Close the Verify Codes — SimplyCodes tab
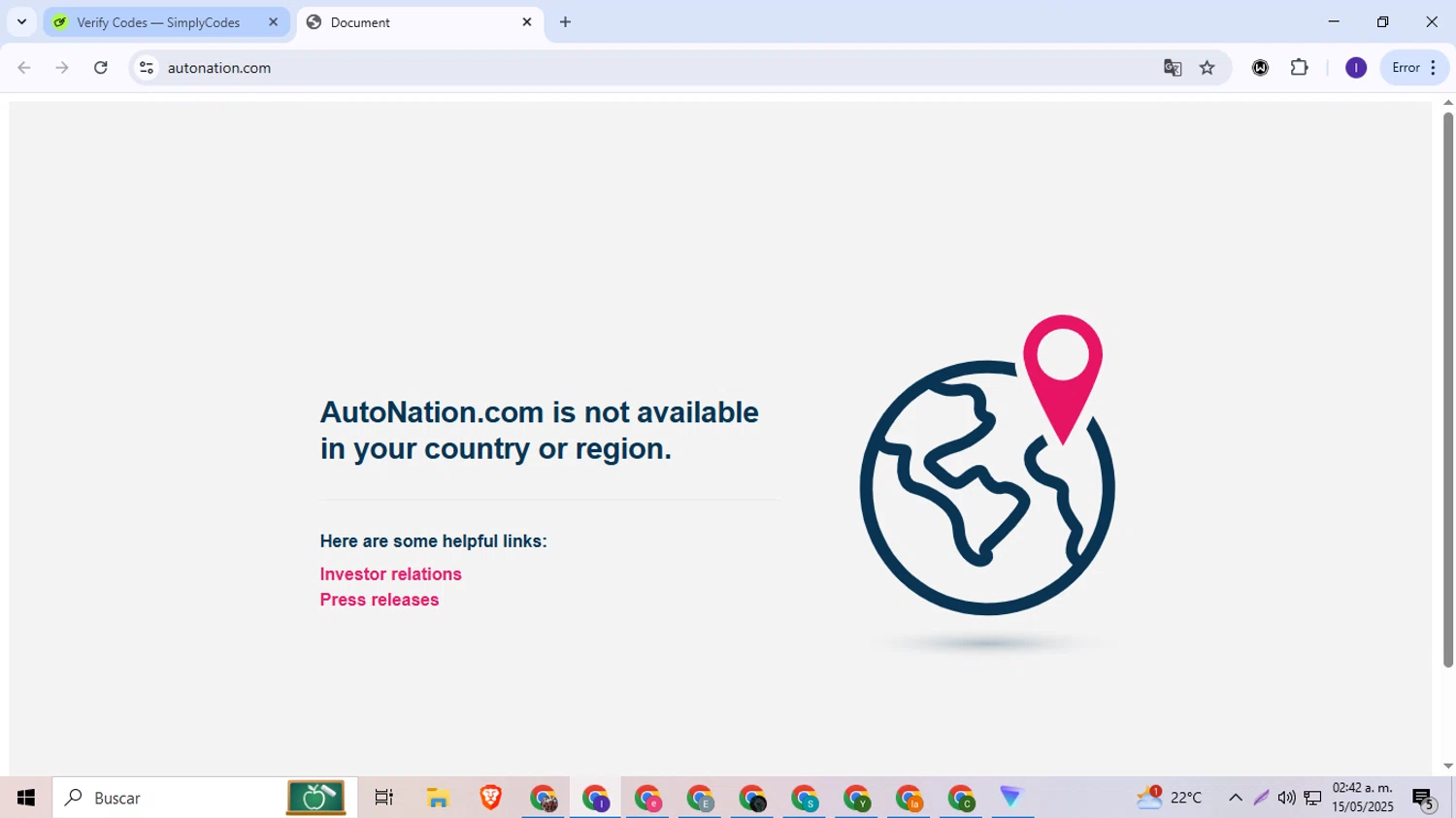This screenshot has height=818, width=1456. click(273, 21)
